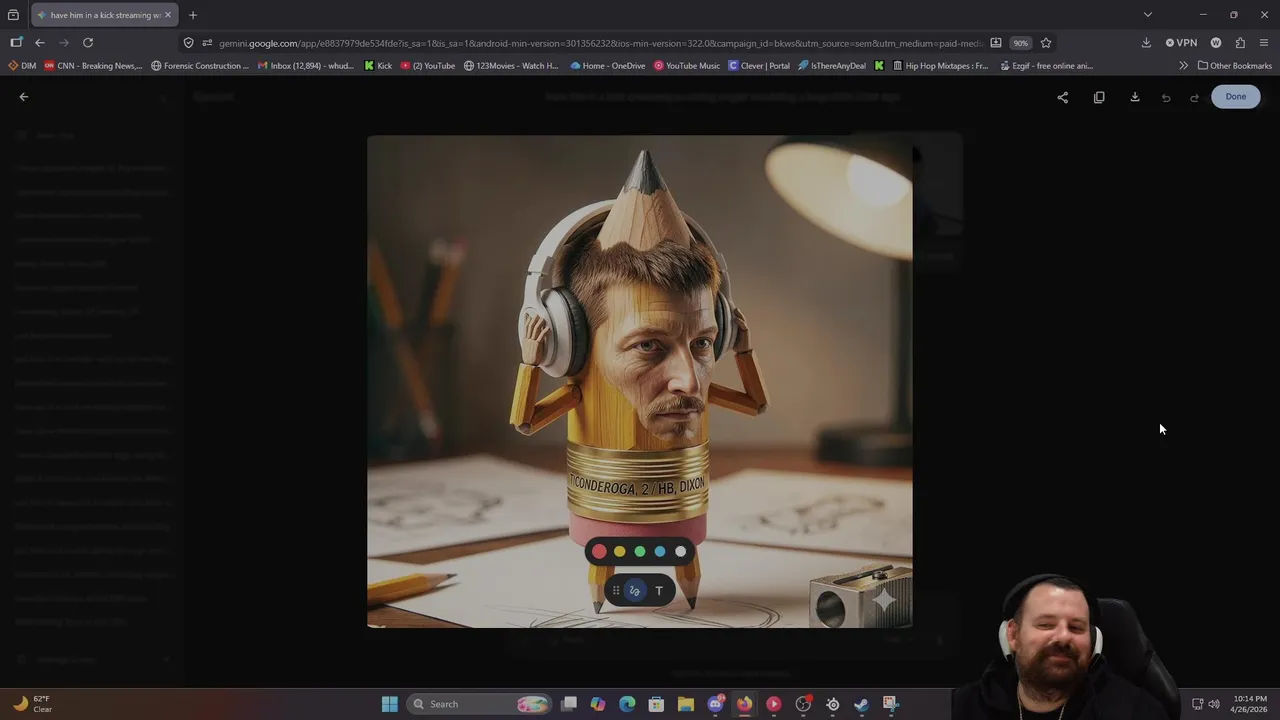Open Microsoft Edge from taskbar

tap(627, 704)
